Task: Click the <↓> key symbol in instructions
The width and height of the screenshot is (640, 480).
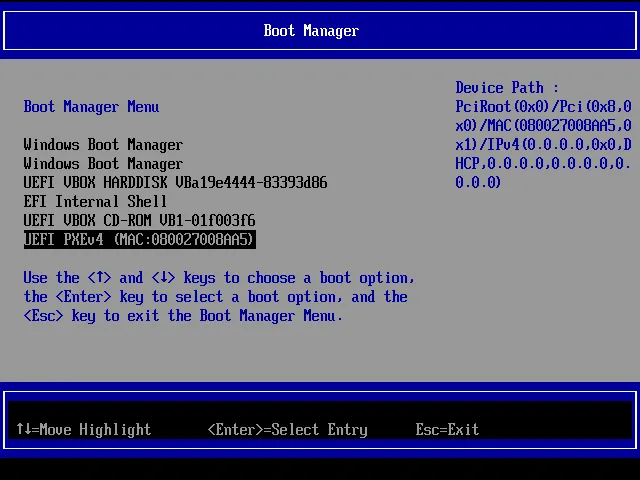Action: click(x=167, y=278)
